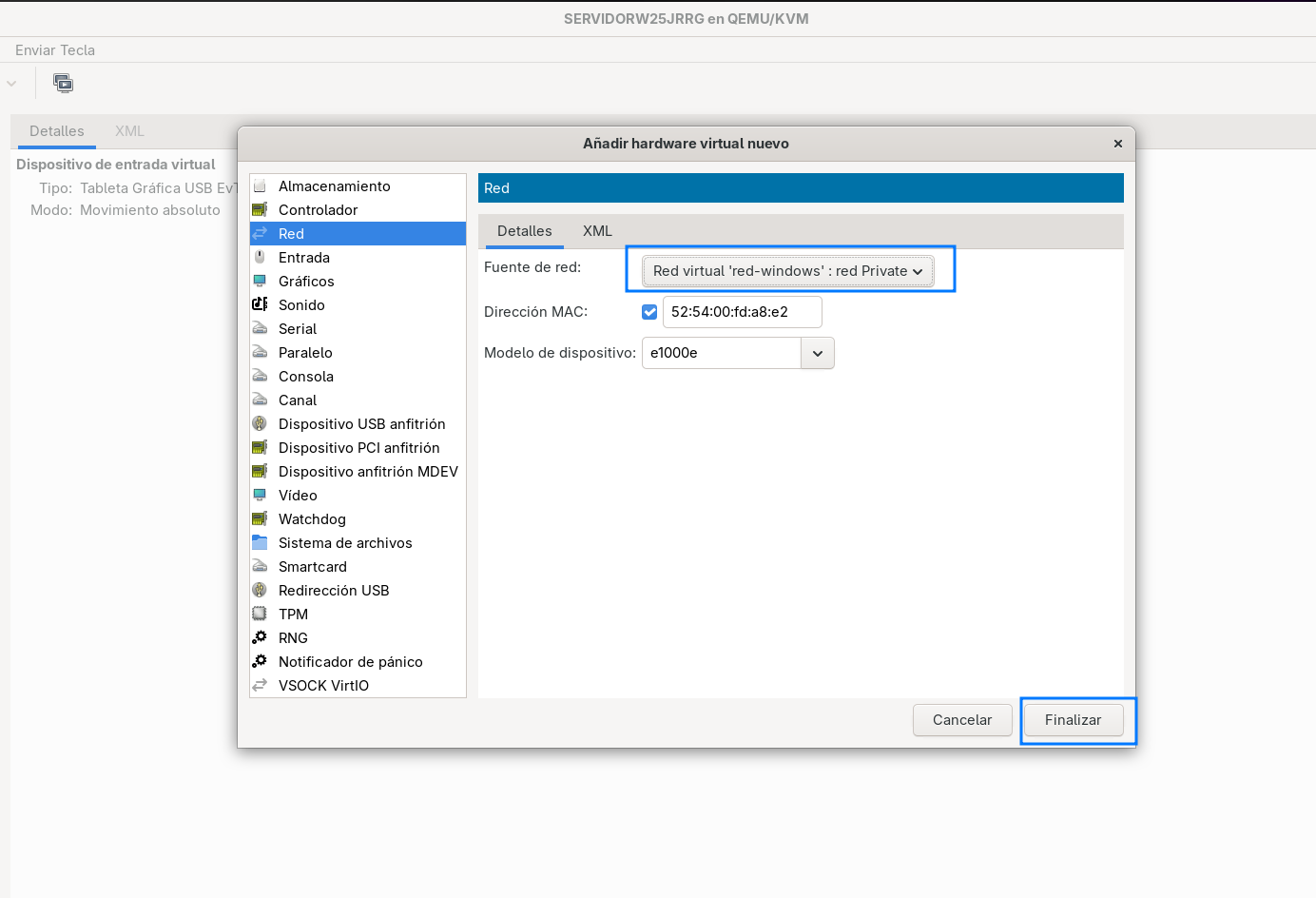Image resolution: width=1316 pixels, height=898 pixels.
Task: Click the TPM chip icon
Action: click(x=260, y=615)
